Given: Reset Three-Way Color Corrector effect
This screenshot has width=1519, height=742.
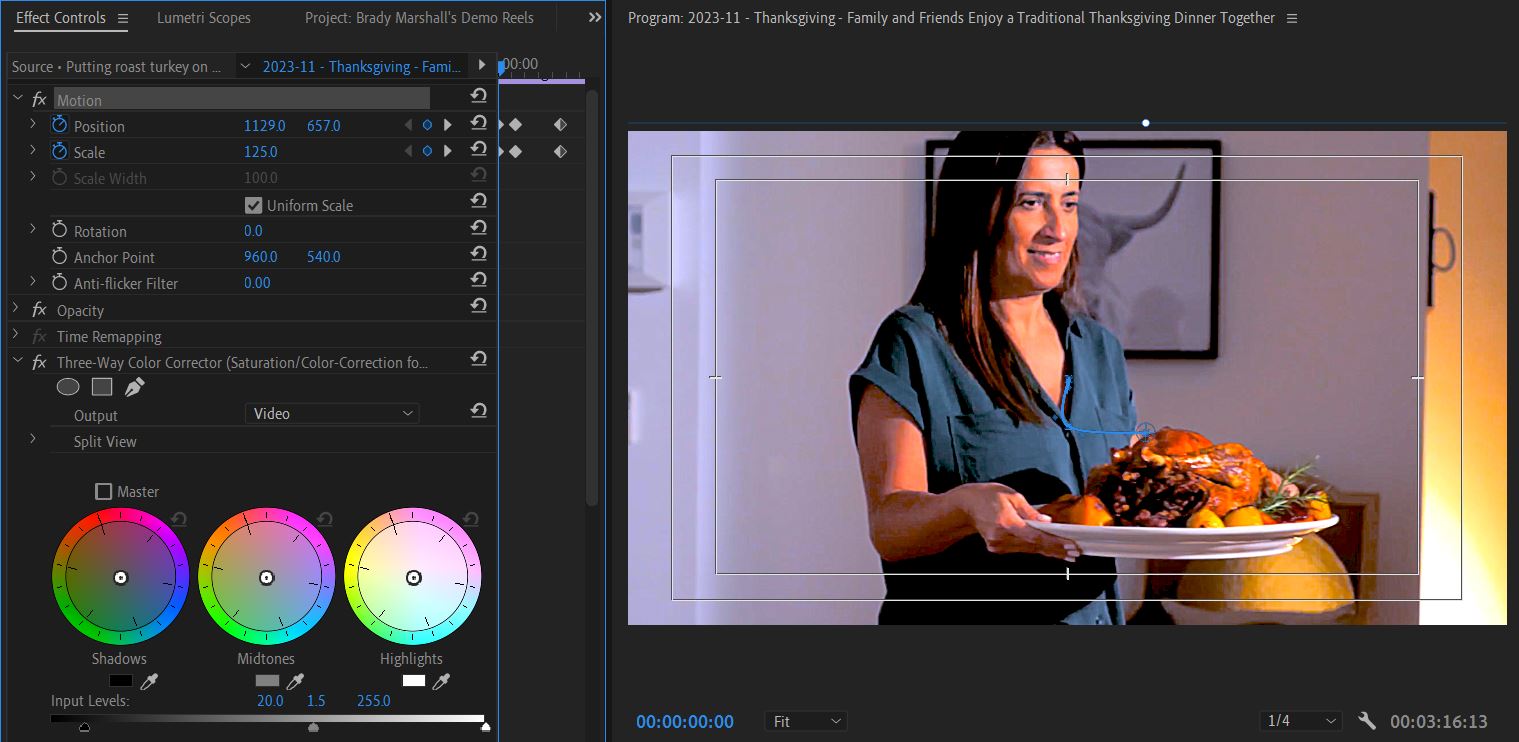Looking at the screenshot, I should click(x=479, y=359).
